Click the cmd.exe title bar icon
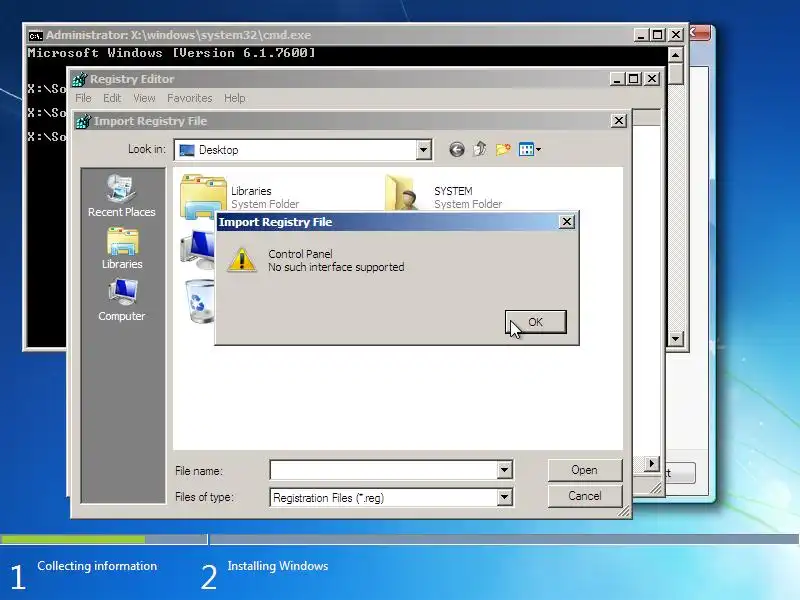The width and height of the screenshot is (800, 600). tap(35, 35)
